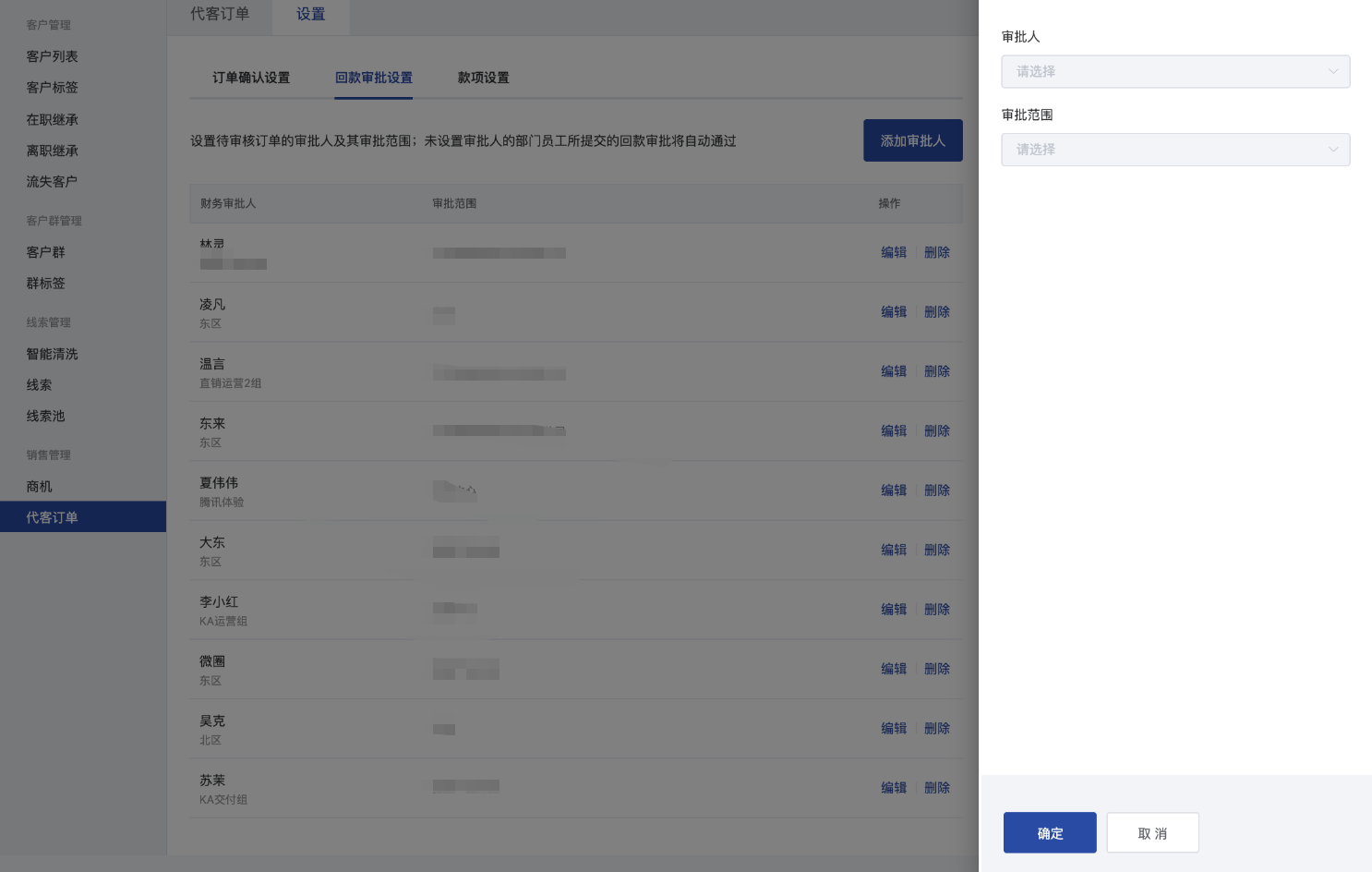
Task: Edit the approver 苏茉
Action: [894, 788]
